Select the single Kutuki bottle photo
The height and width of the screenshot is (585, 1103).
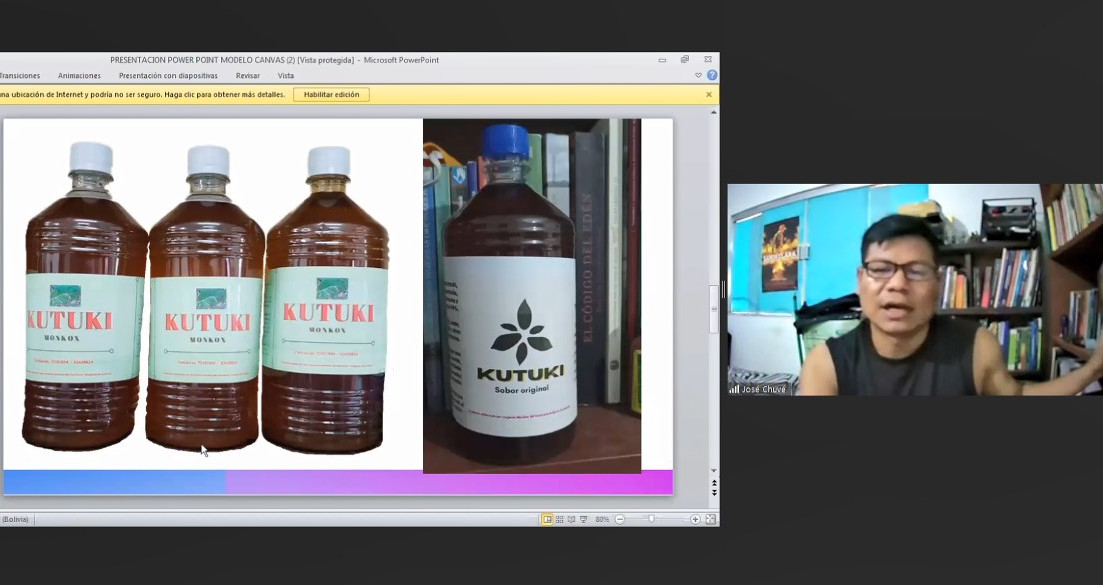click(x=532, y=296)
